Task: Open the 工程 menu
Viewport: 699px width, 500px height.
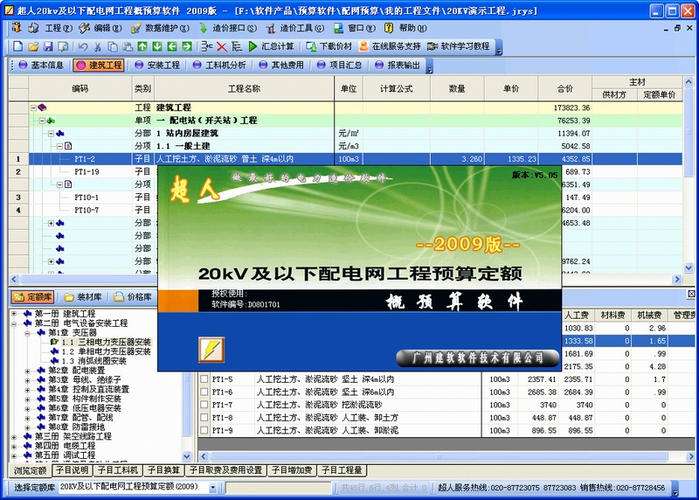Action: click(58, 28)
